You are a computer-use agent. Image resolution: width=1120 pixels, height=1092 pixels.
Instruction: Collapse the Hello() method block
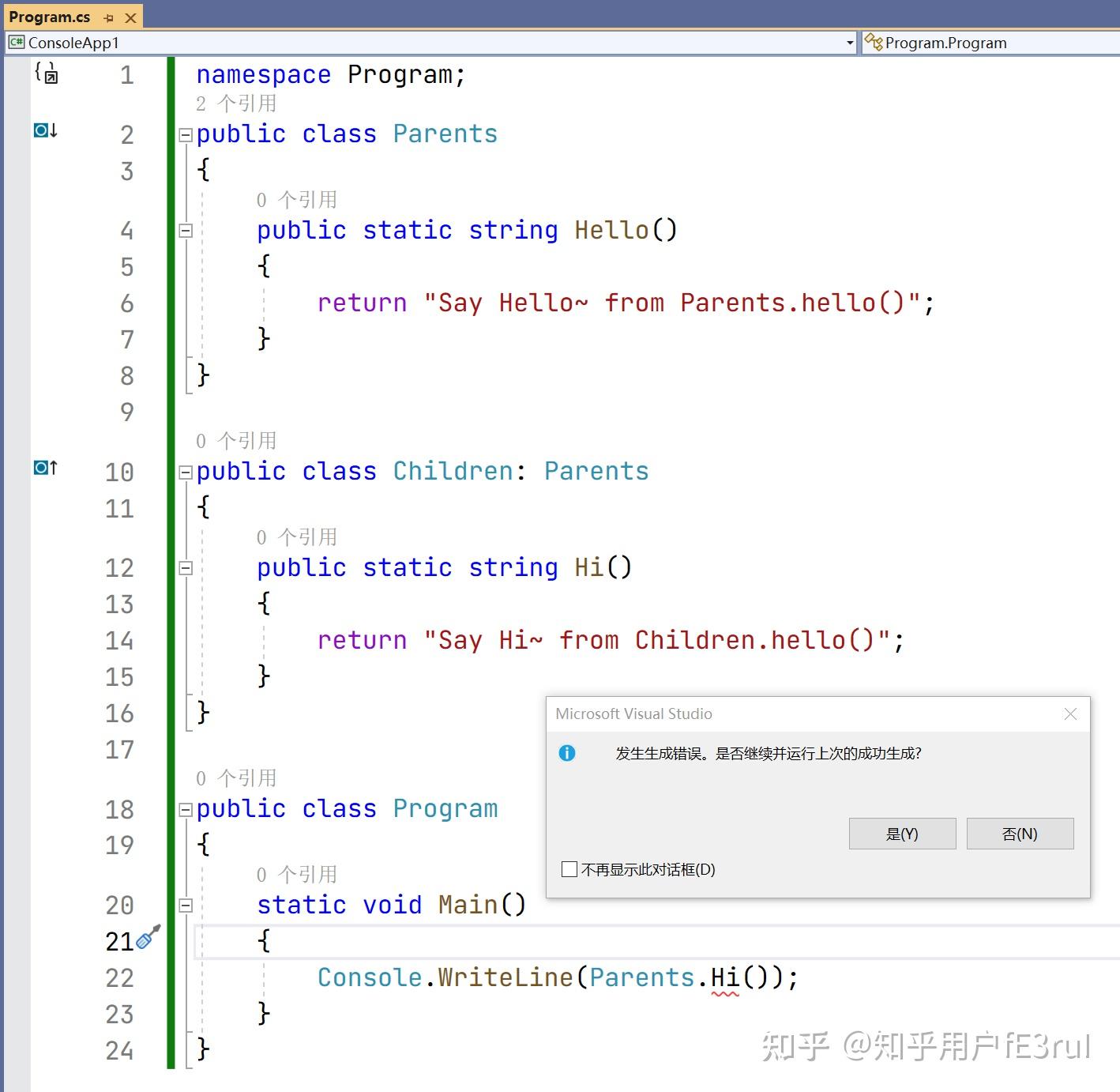(x=186, y=231)
